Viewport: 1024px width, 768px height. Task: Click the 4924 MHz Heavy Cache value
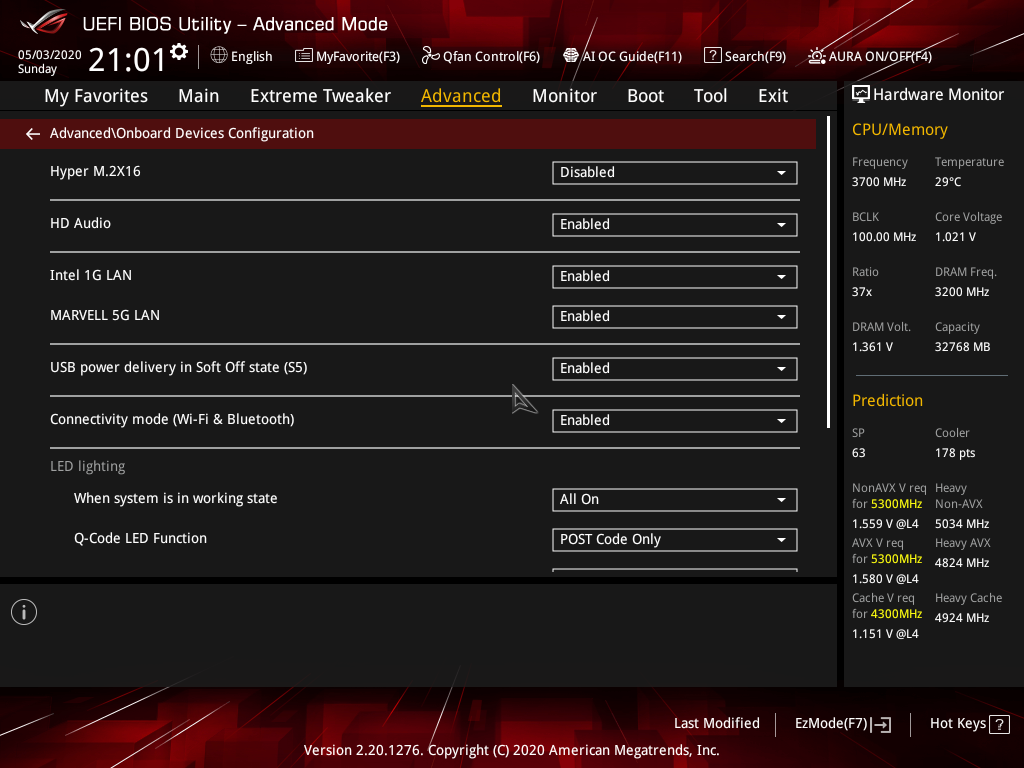tap(961, 618)
